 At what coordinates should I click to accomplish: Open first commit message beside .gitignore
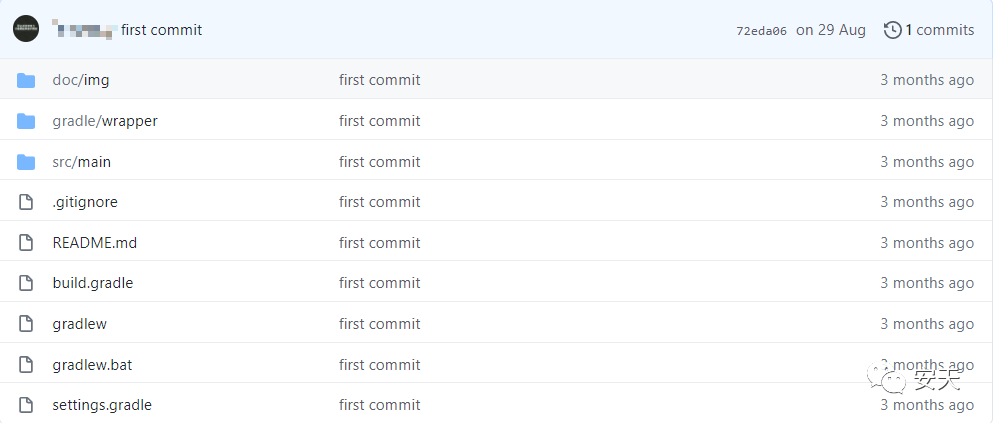point(379,202)
